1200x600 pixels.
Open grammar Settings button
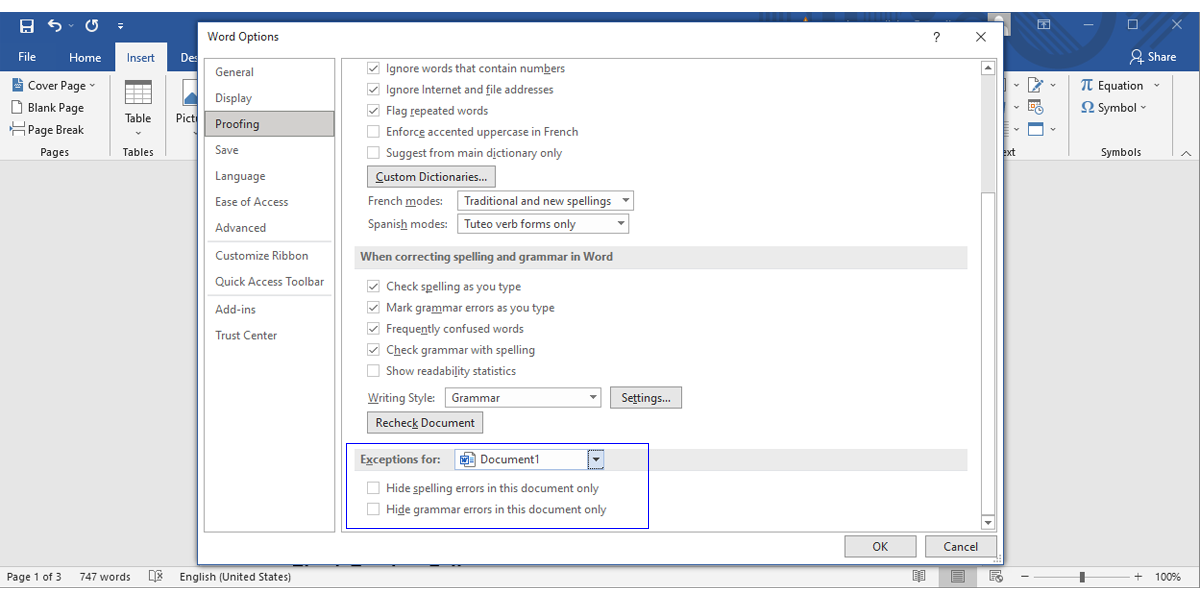(646, 398)
